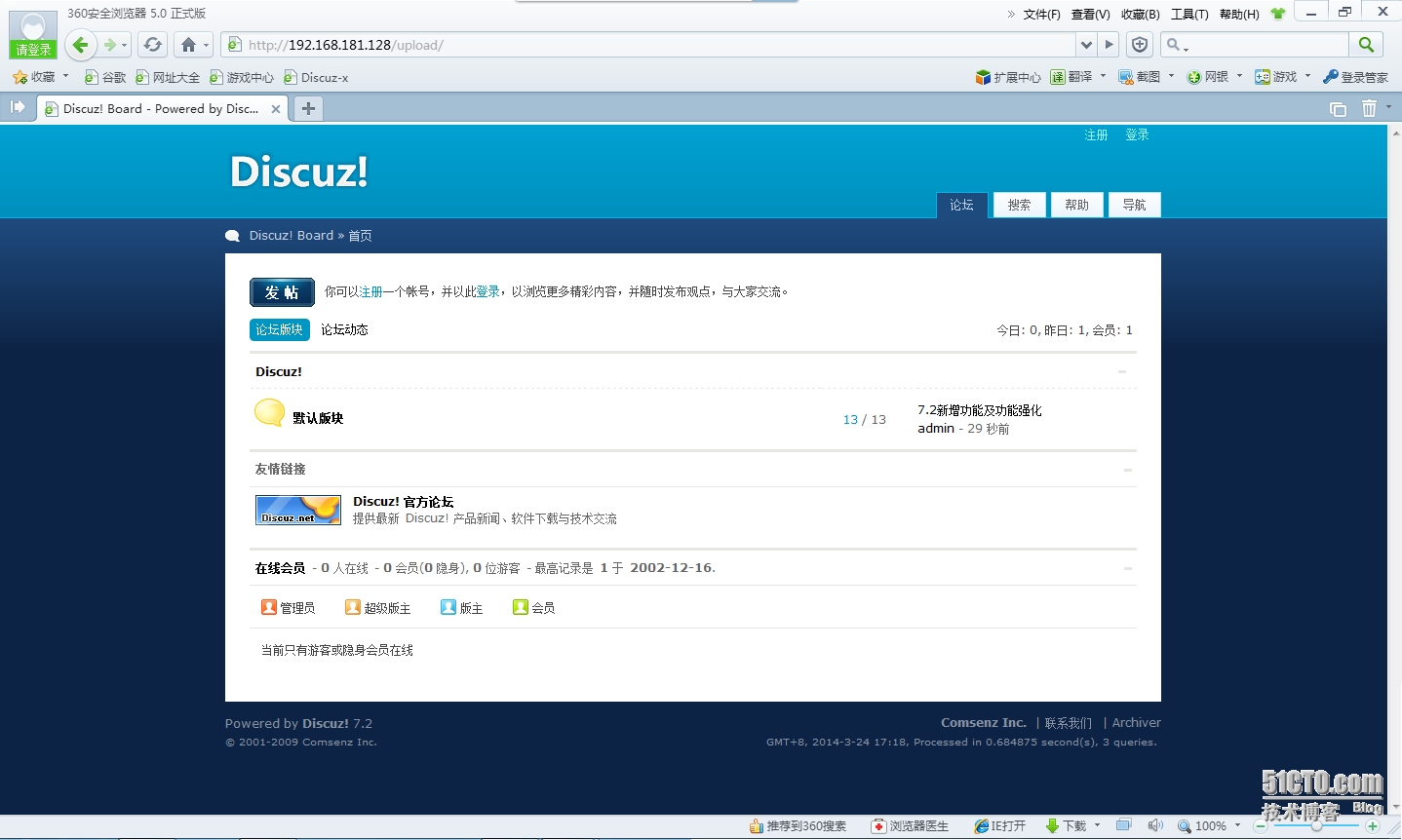Click the URL address bar field
The height and width of the screenshot is (840, 1402).
(648, 45)
